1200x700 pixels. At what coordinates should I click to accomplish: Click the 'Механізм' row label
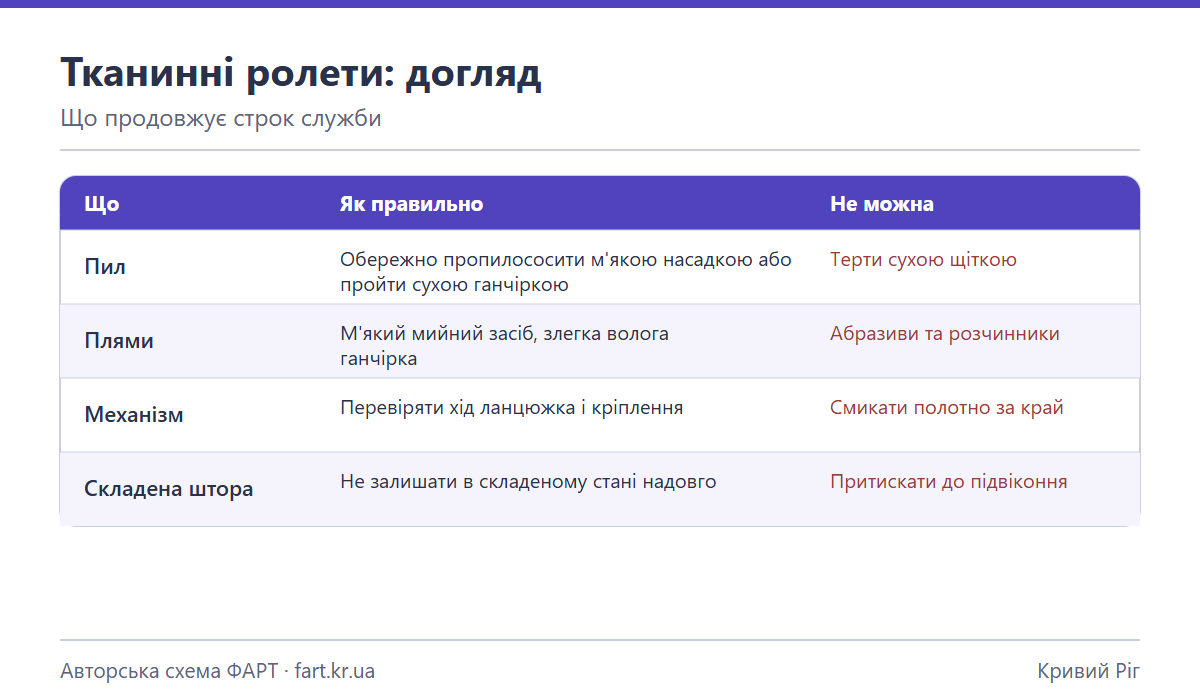pyautogui.click(x=134, y=415)
